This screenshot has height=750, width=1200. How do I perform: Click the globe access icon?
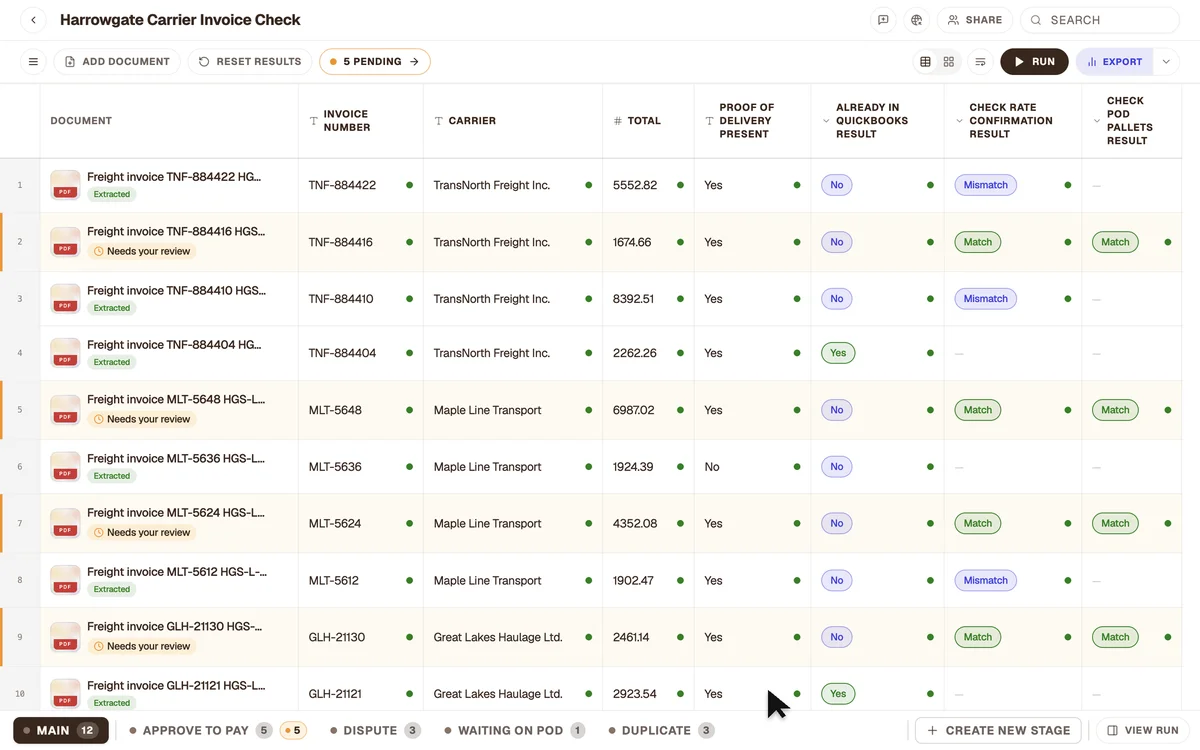916,20
